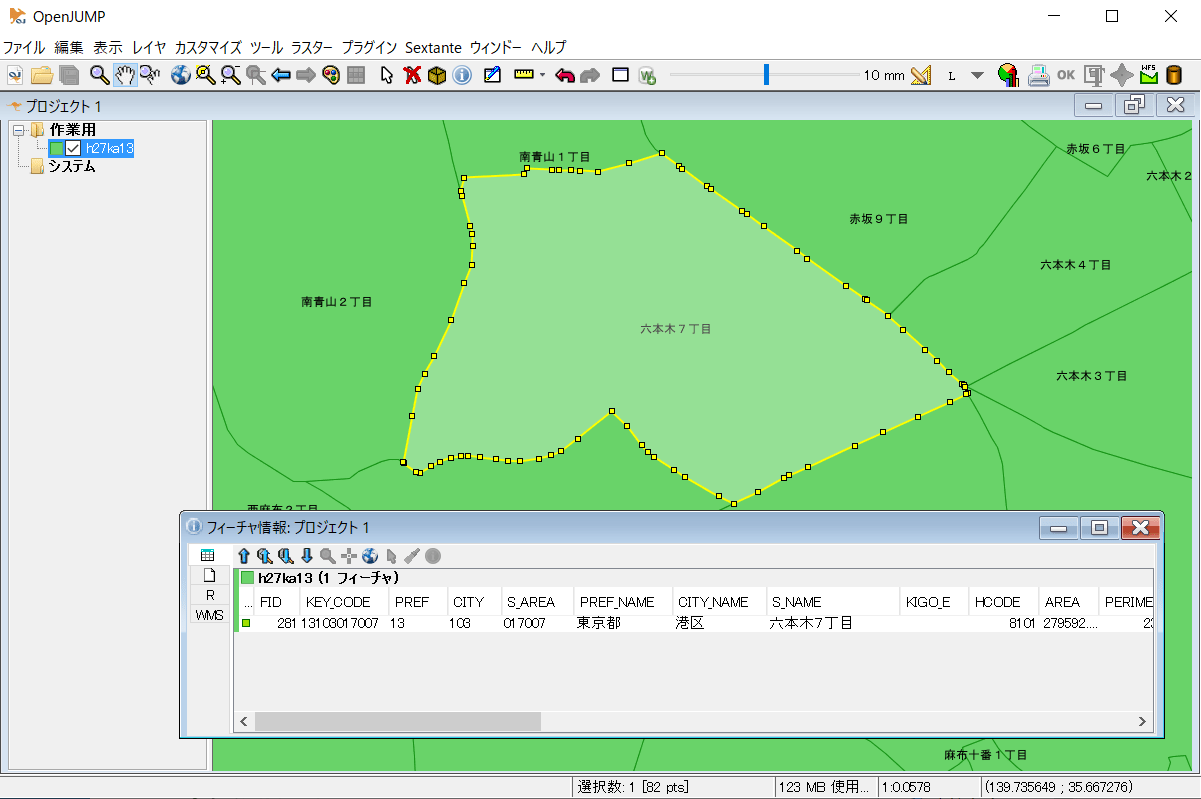Click the pie chart color theming icon
Viewport: 1201px width, 799px height.
(1008, 75)
